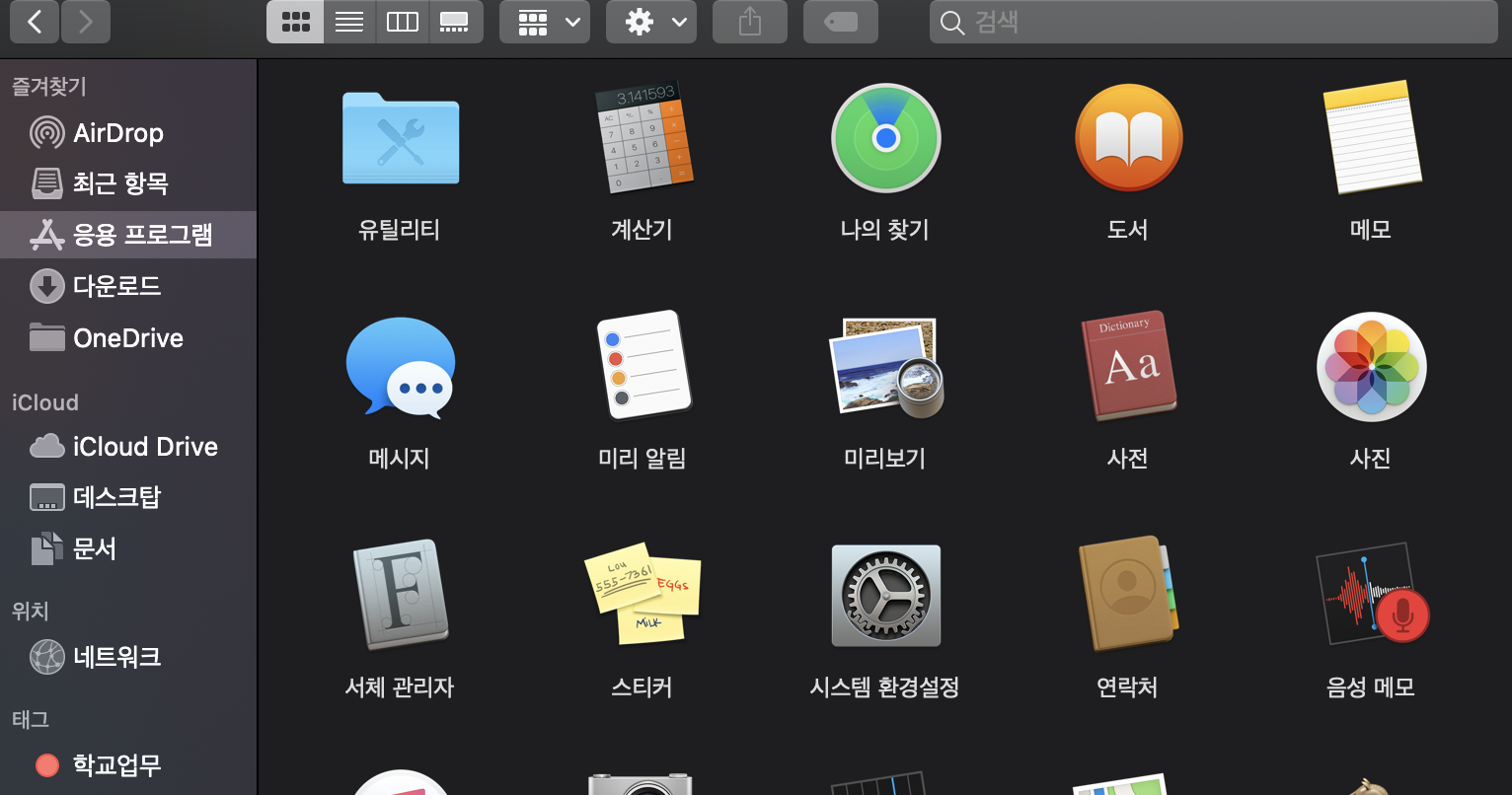Open the 사진 Photos app
The image size is (1512, 795).
(1371, 367)
